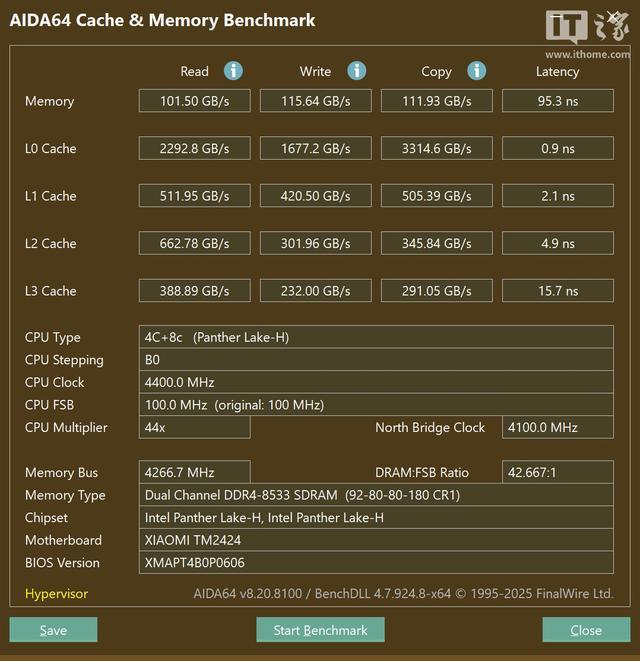640x661 pixels.
Task: Click Motherboard field XIAOMI TM2424
Action: [376, 540]
